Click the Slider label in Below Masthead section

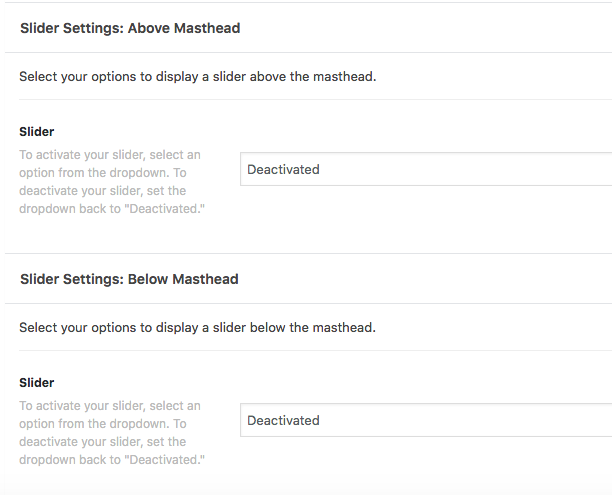pos(37,383)
